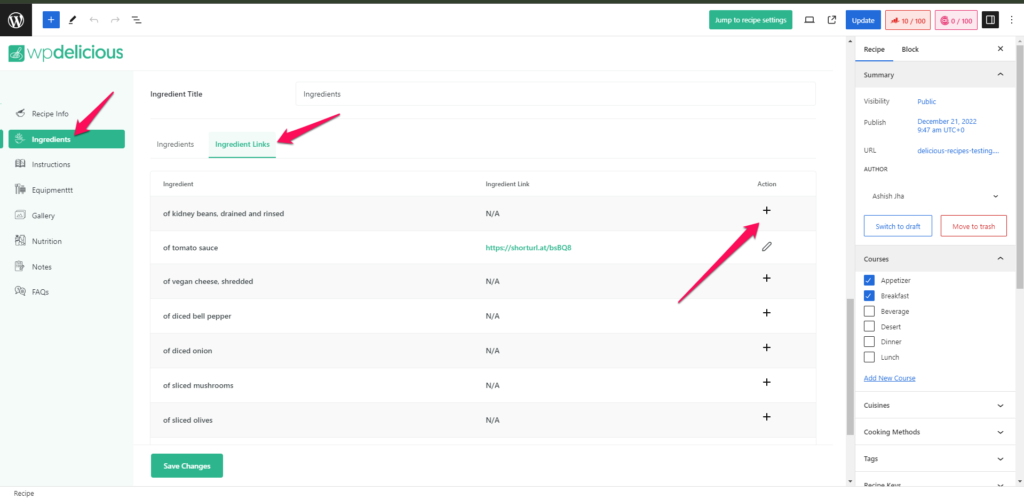Check the Dinner course checkbox
This screenshot has height=499, width=1024.
tap(869, 342)
